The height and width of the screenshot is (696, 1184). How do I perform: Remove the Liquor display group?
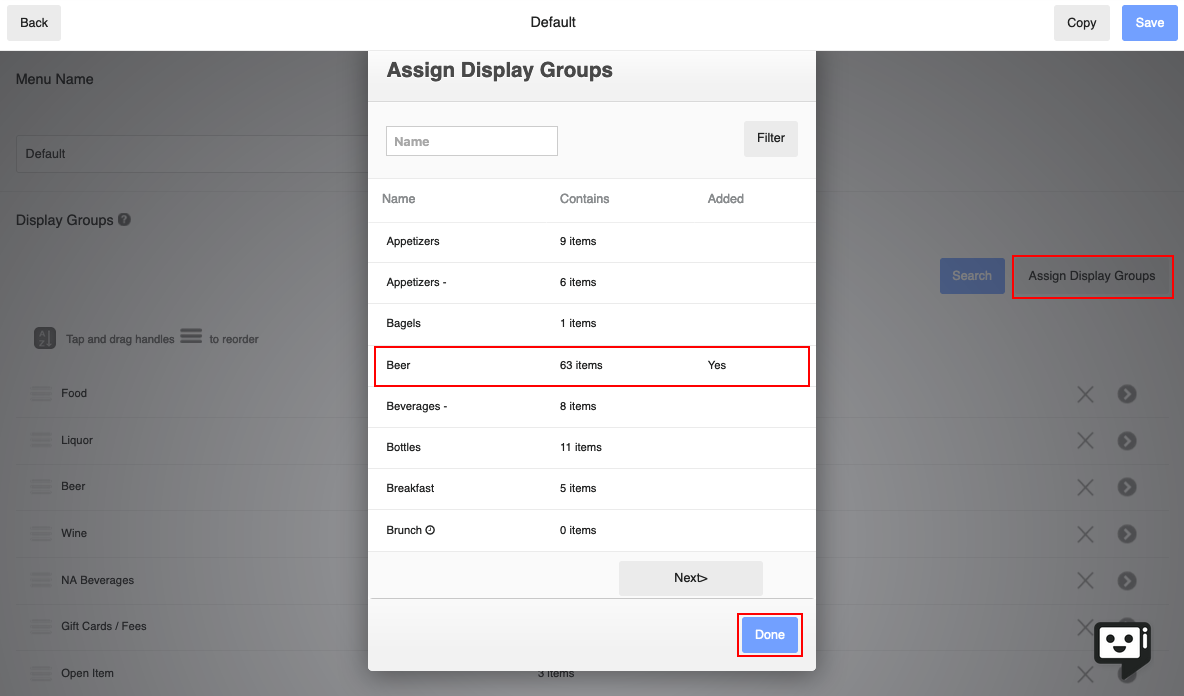(x=1085, y=440)
